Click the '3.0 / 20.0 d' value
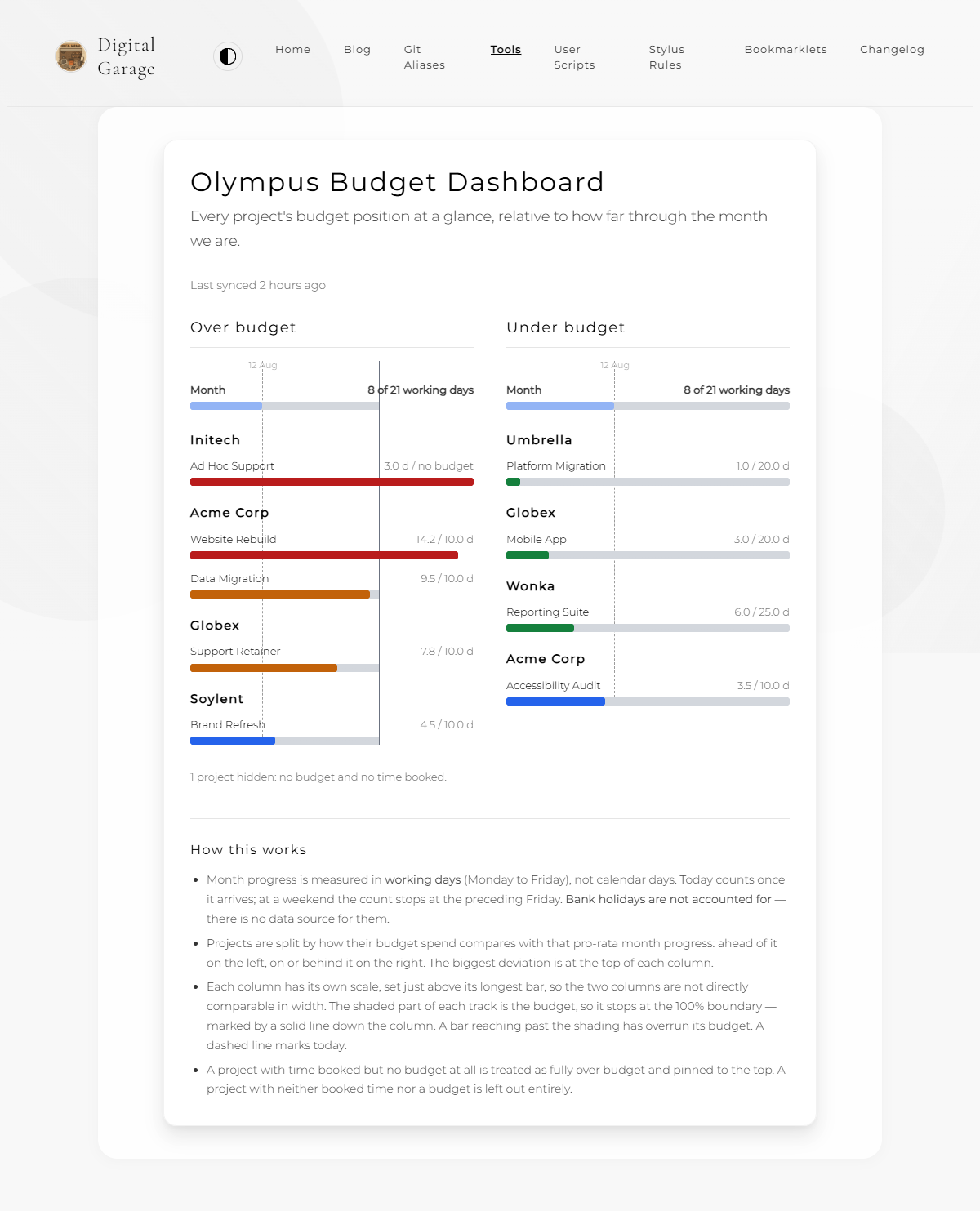Screen dimensions: 980x1211 pos(761,539)
